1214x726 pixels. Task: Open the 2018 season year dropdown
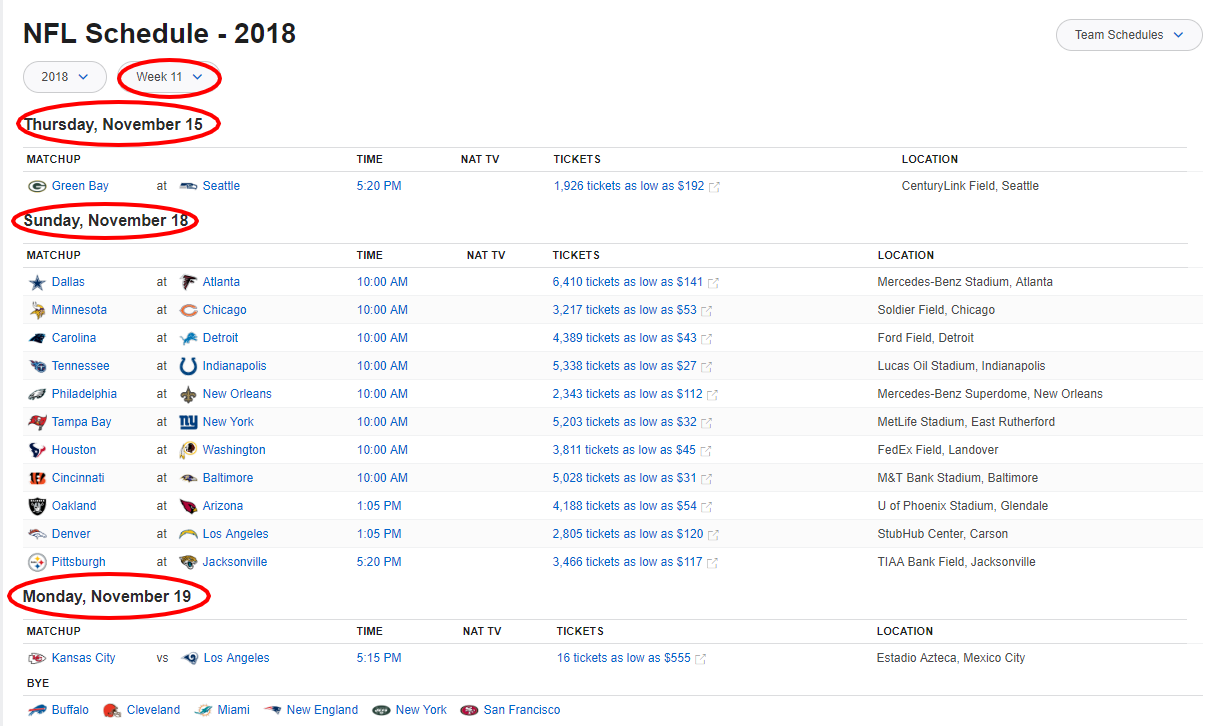click(x=65, y=77)
